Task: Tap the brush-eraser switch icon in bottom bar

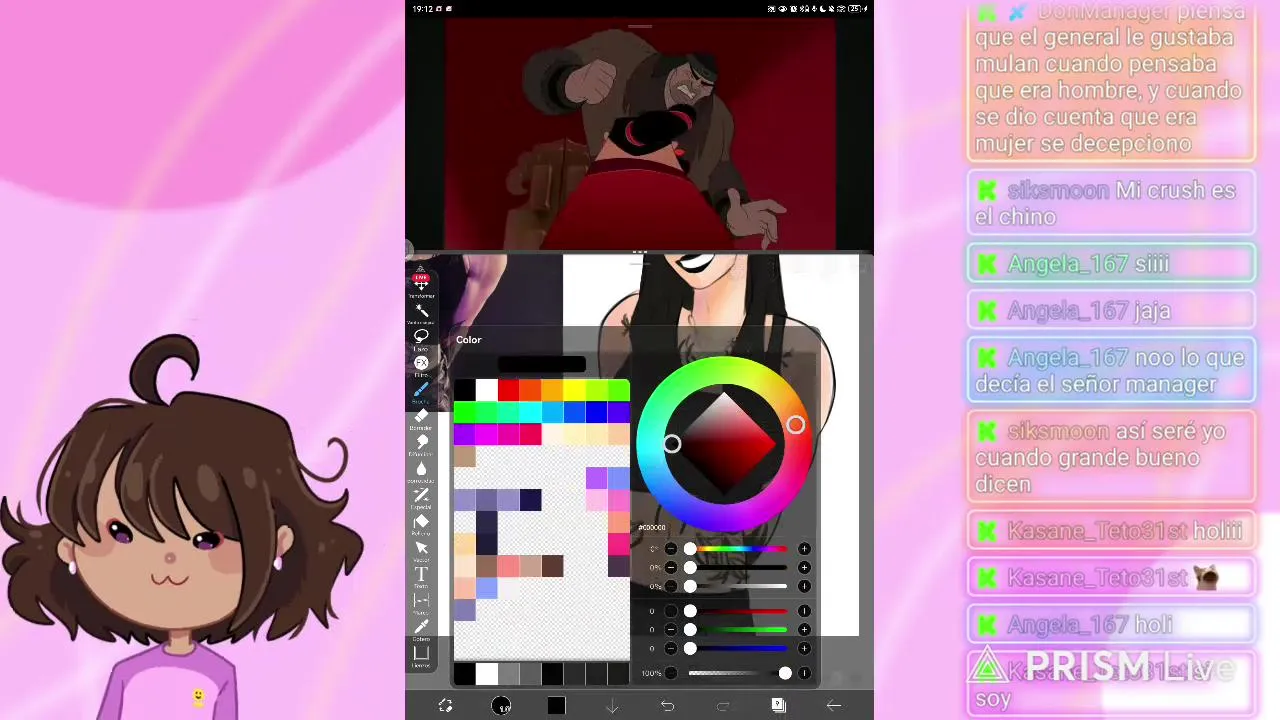Action: pyautogui.click(x=446, y=706)
